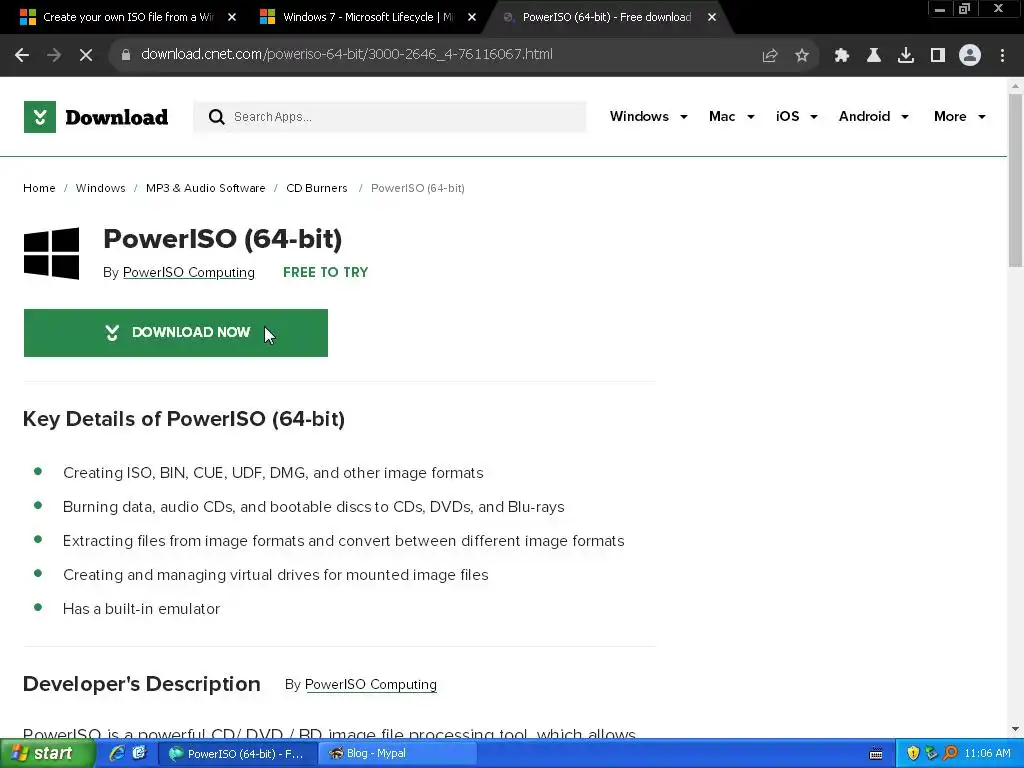The height and width of the screenshot is (768, 1024).
Task: Click the DOWNLOAD NOW button
Action: pyautogui.click(x=176, y=333)
